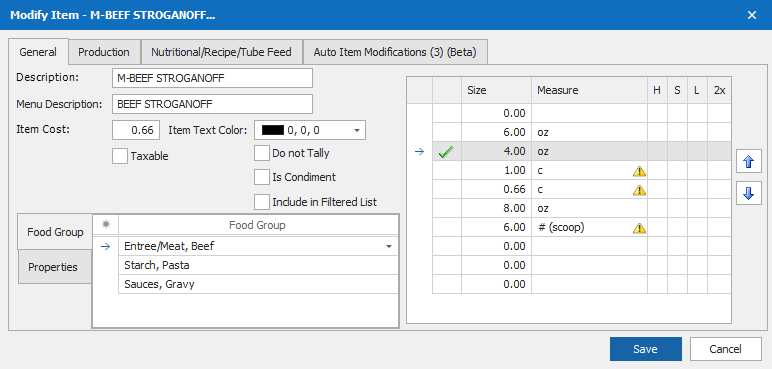
Task: Expand the Entree/Meat, Beef food group dropdown
Action: coord(388,246)
